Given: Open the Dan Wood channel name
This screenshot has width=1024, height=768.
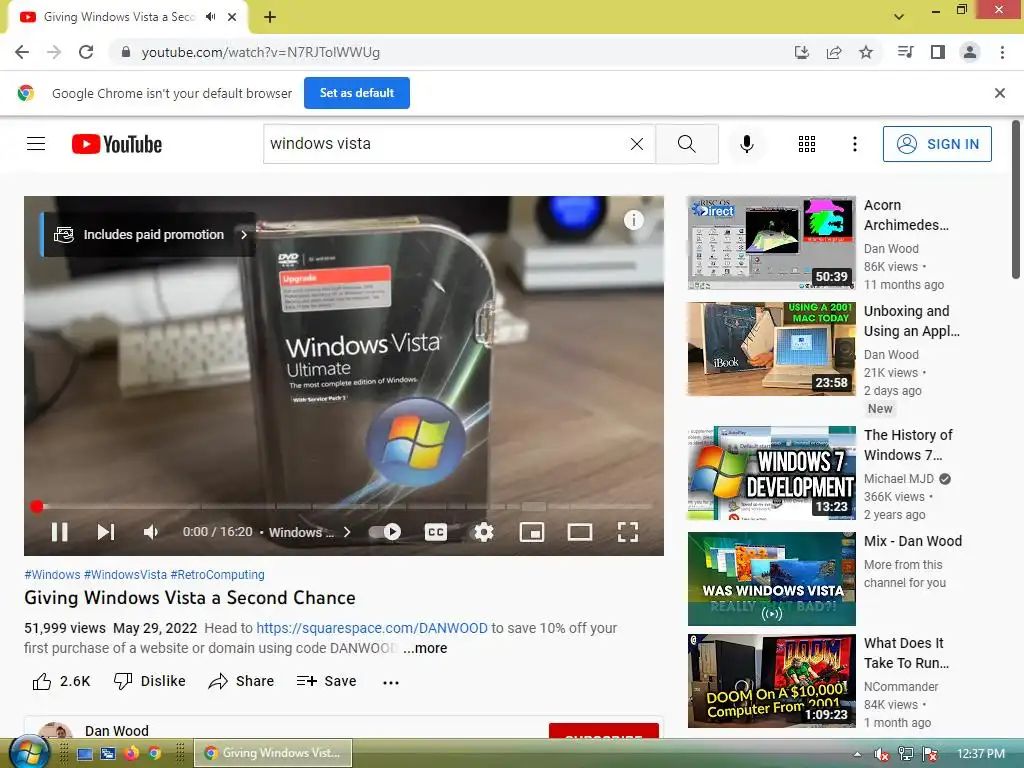Looking at the screenshot, I should (x=117, y=730).
